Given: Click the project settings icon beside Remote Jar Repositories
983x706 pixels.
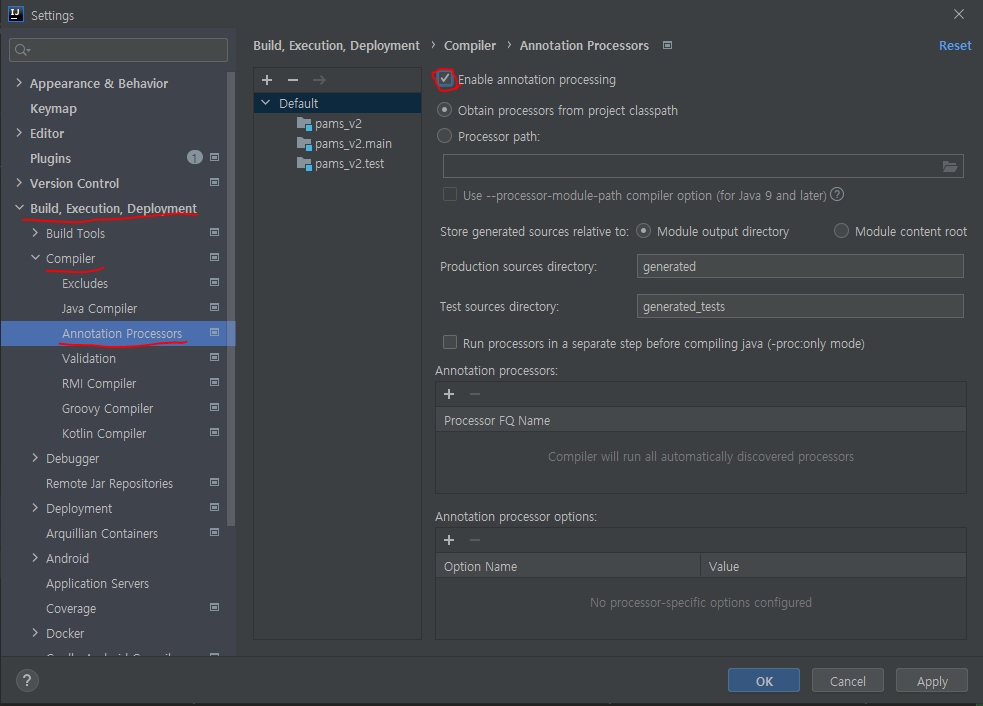Looking at the screenshot, I should [214, 483].
